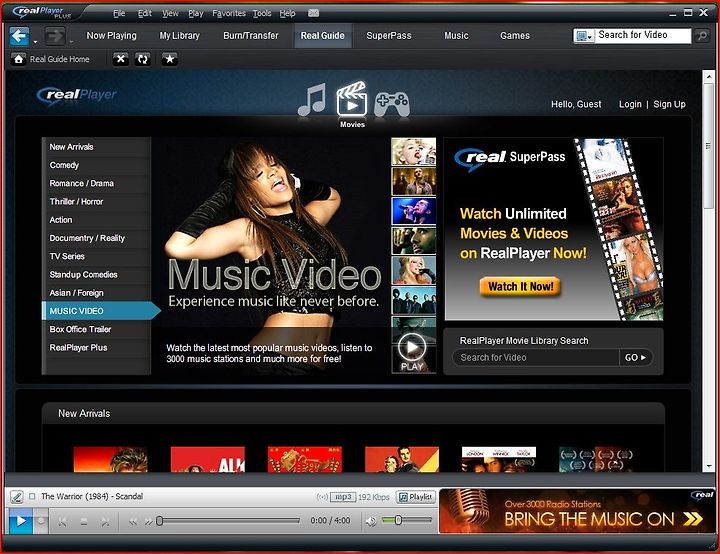Image resolution: width=720 pixels, height=554 pixels.
Task: Open the Favorites menu
Action: point(229,13)
